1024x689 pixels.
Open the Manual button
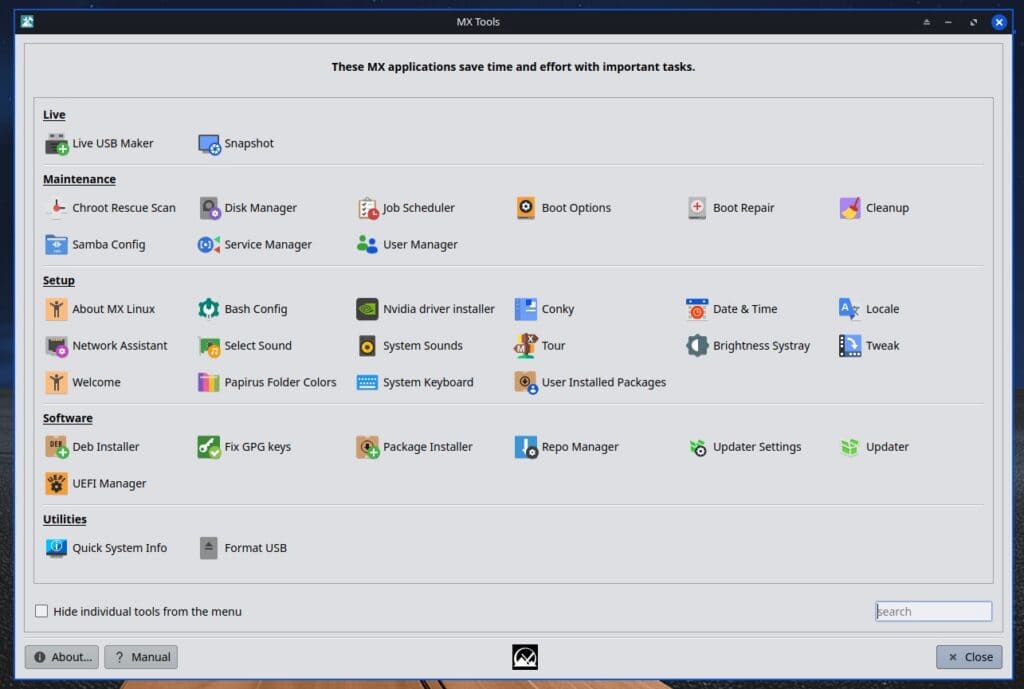[141, 657]
